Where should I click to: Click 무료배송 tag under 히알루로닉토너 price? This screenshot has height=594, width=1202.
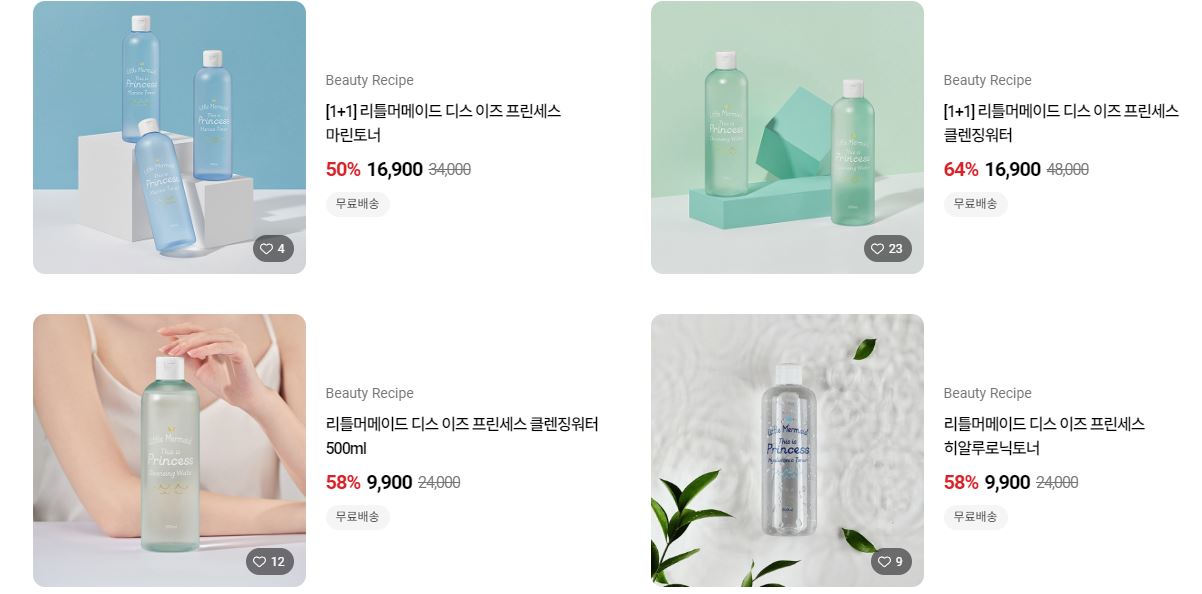(975, 517)
